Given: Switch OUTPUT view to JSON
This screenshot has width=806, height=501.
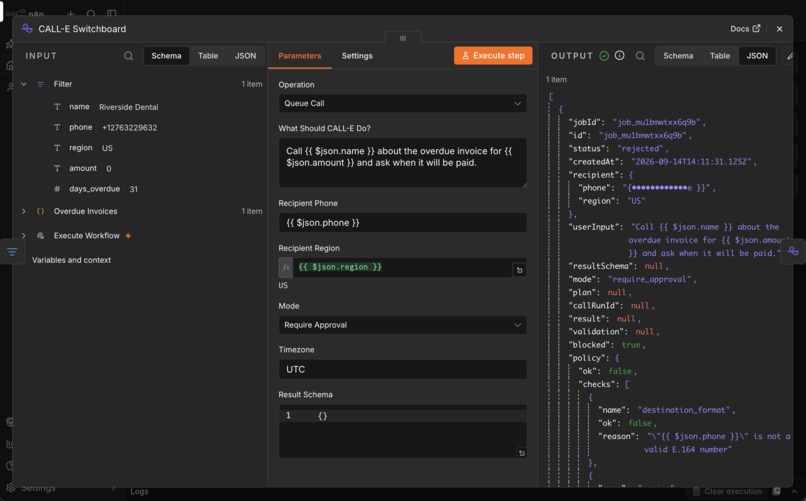Looking at the screenshot, I should [757, 55].
